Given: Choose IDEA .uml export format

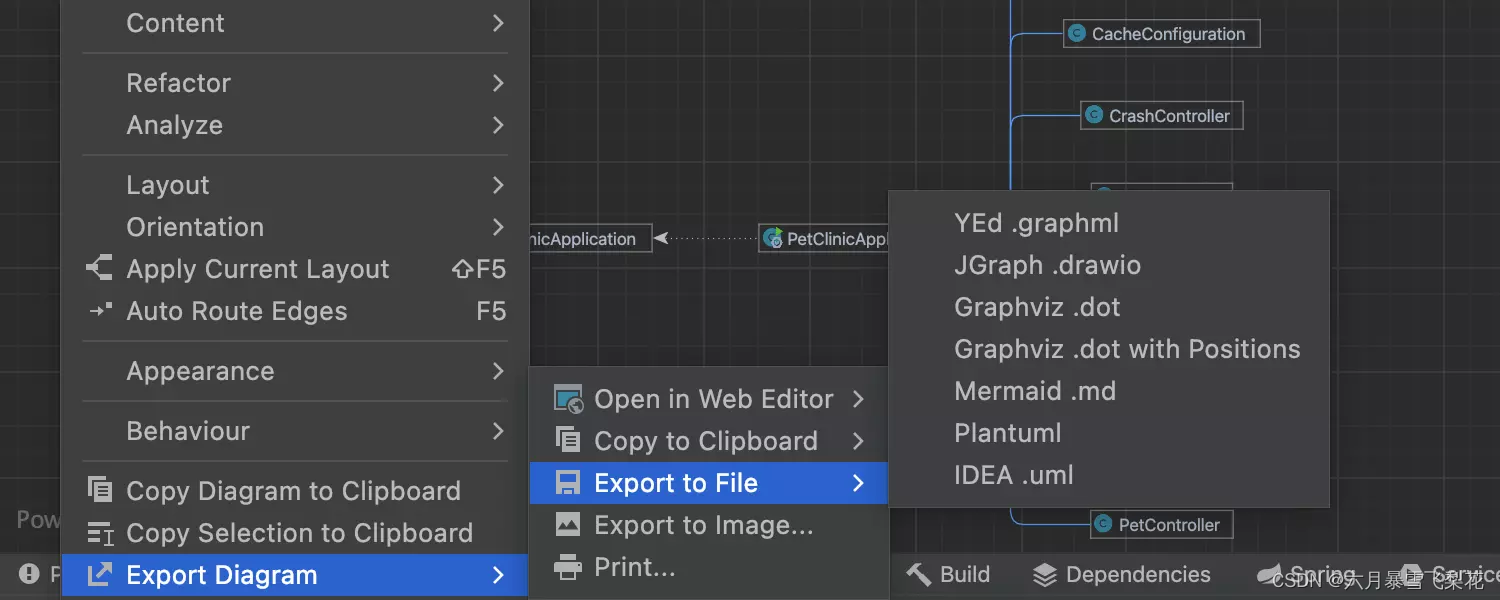Looking at the screenshot, I should (1109, 475).
